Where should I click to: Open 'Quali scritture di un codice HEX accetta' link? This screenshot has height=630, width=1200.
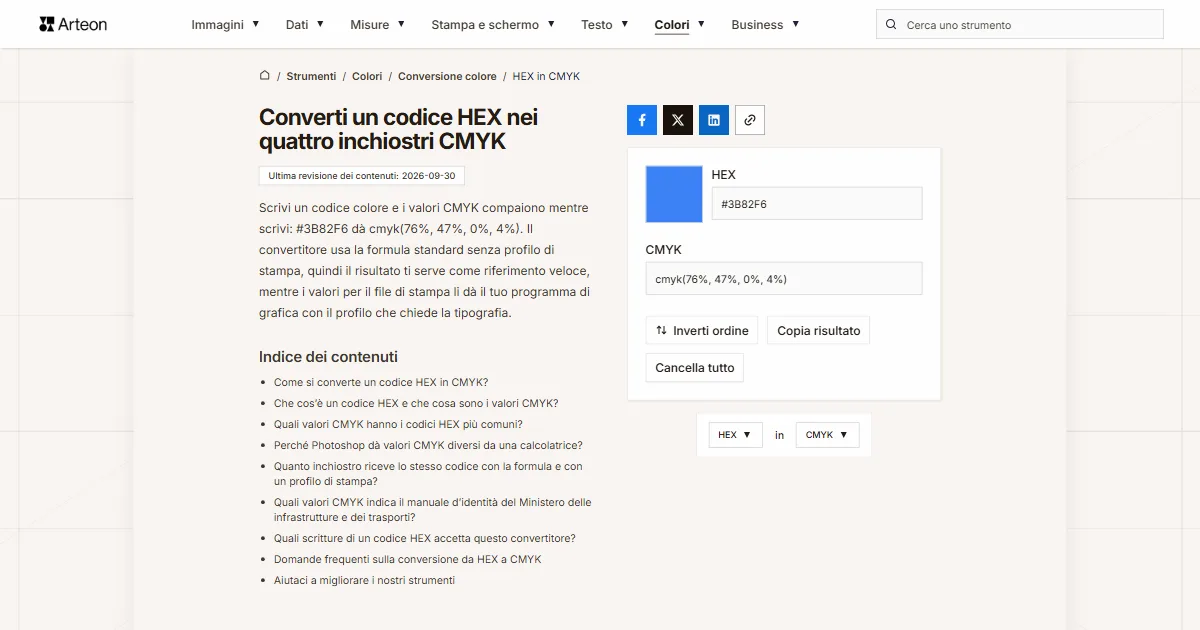tap(425, 538)
